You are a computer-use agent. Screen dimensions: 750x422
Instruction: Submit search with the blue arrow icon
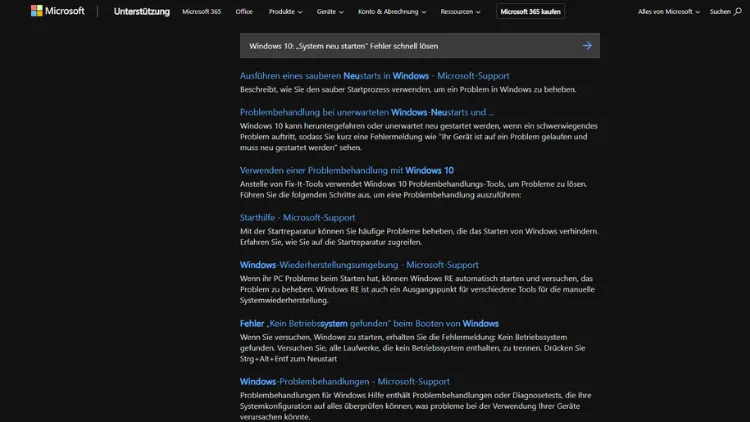pos(587,45)
